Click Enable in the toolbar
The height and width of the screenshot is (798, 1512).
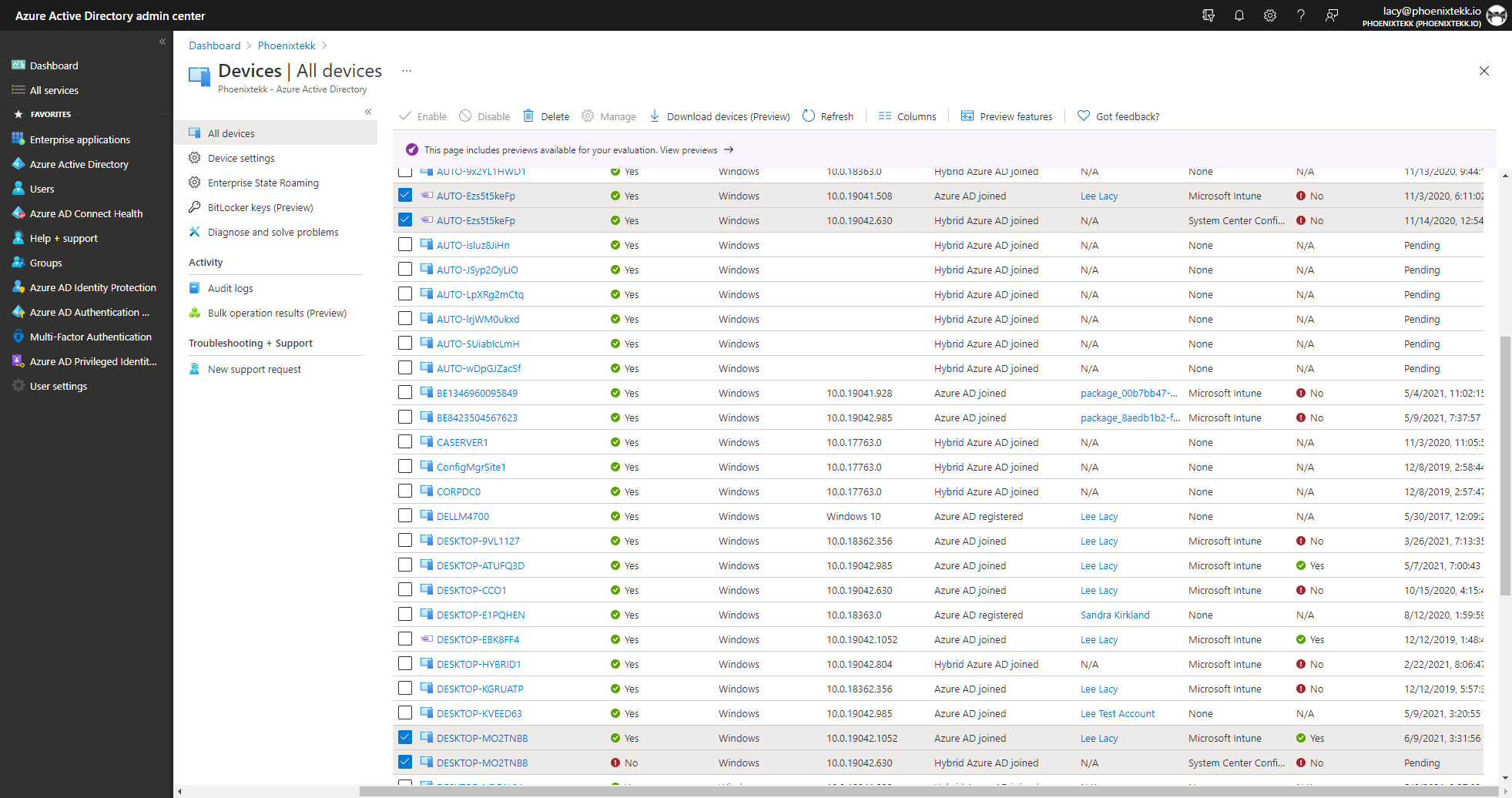click(x=423, y=116)
